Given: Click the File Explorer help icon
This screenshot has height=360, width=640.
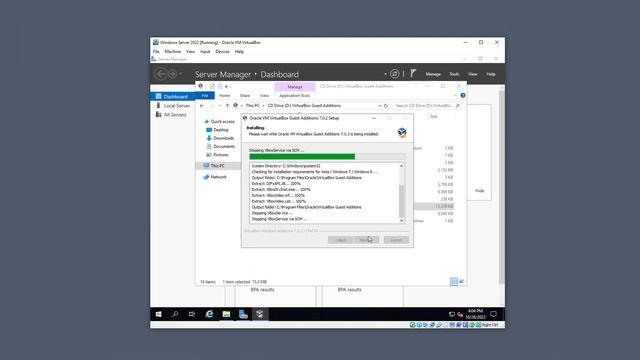Looking at the screenshot, I should [463, 96].
